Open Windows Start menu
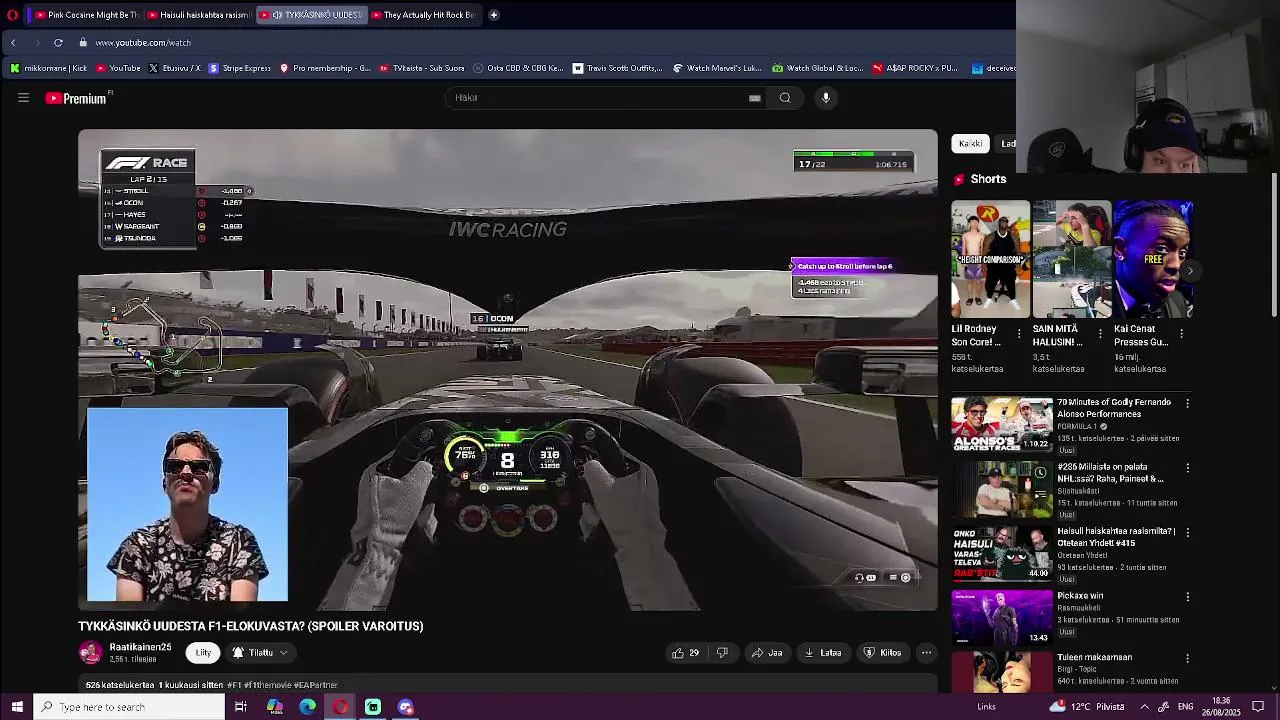1280x720 pixels. pos(16,707)
